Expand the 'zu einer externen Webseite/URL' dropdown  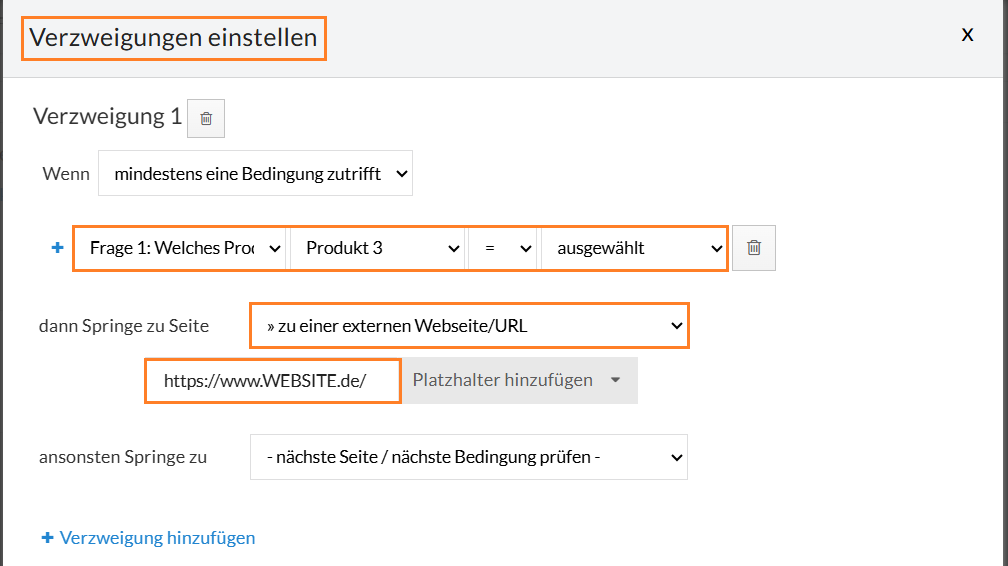(468, 325)
